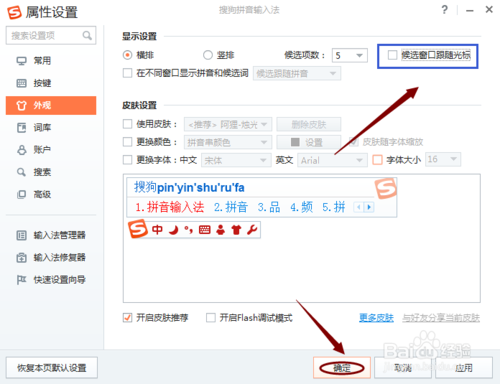Open the 拼音串颜色 dropdown
500x384 pixels.
(228, 143)
